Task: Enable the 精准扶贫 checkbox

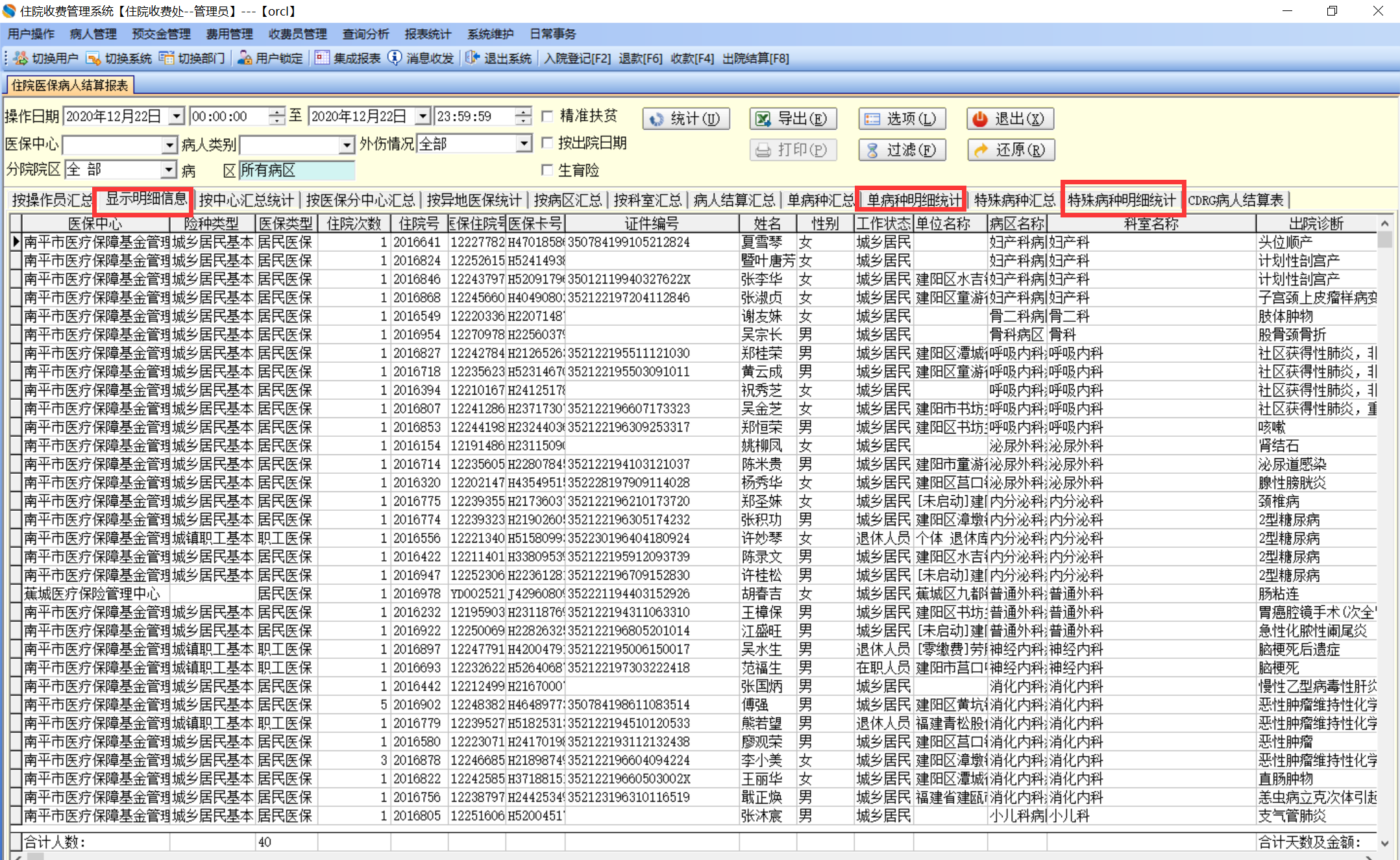Action: pyautogui.click(x=547, y=116)
